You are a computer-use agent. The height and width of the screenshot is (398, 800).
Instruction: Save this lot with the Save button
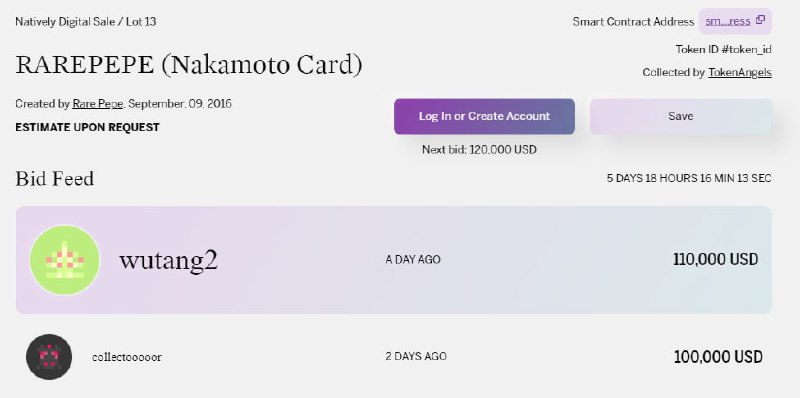click(x=681, y=116)
